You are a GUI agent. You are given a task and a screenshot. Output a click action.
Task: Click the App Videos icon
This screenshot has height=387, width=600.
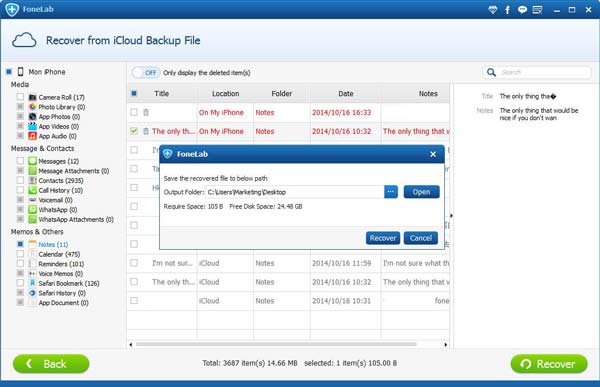point(33,126)
